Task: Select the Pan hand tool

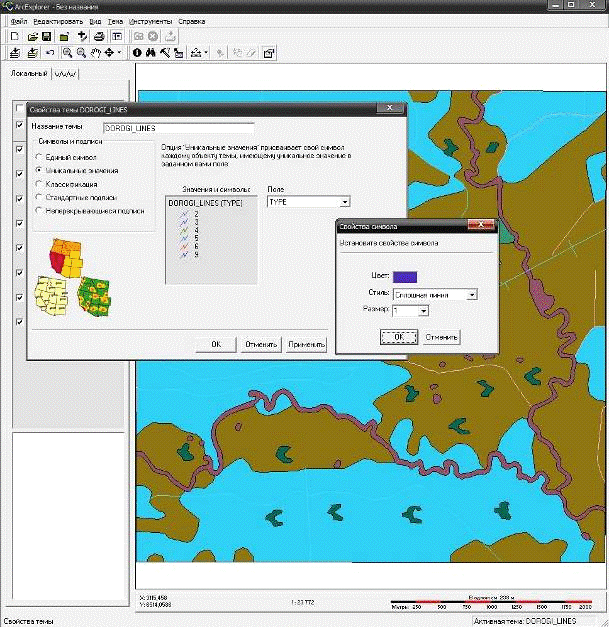Action: coord(95,52)
